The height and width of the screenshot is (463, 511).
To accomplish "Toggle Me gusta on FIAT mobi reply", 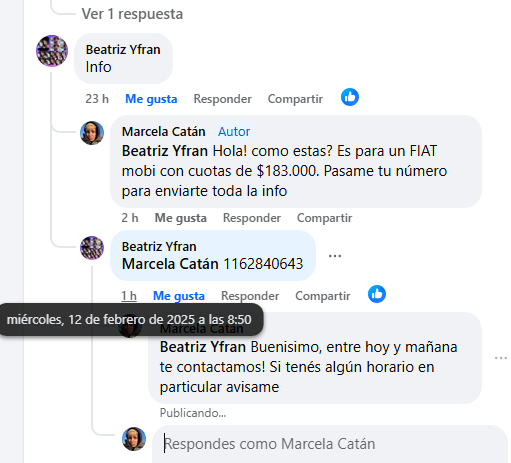I will tap(181, 218).
